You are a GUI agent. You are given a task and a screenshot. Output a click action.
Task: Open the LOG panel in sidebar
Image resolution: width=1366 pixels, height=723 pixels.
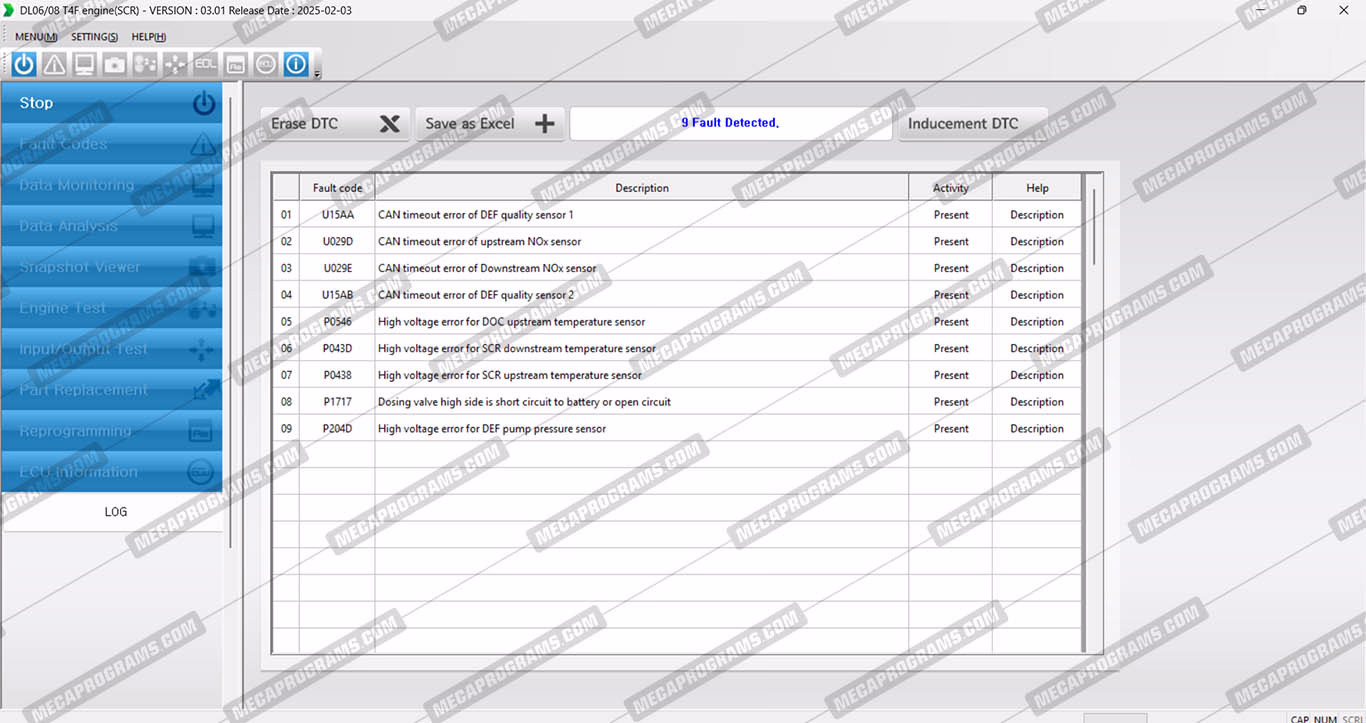coord(115,512)
